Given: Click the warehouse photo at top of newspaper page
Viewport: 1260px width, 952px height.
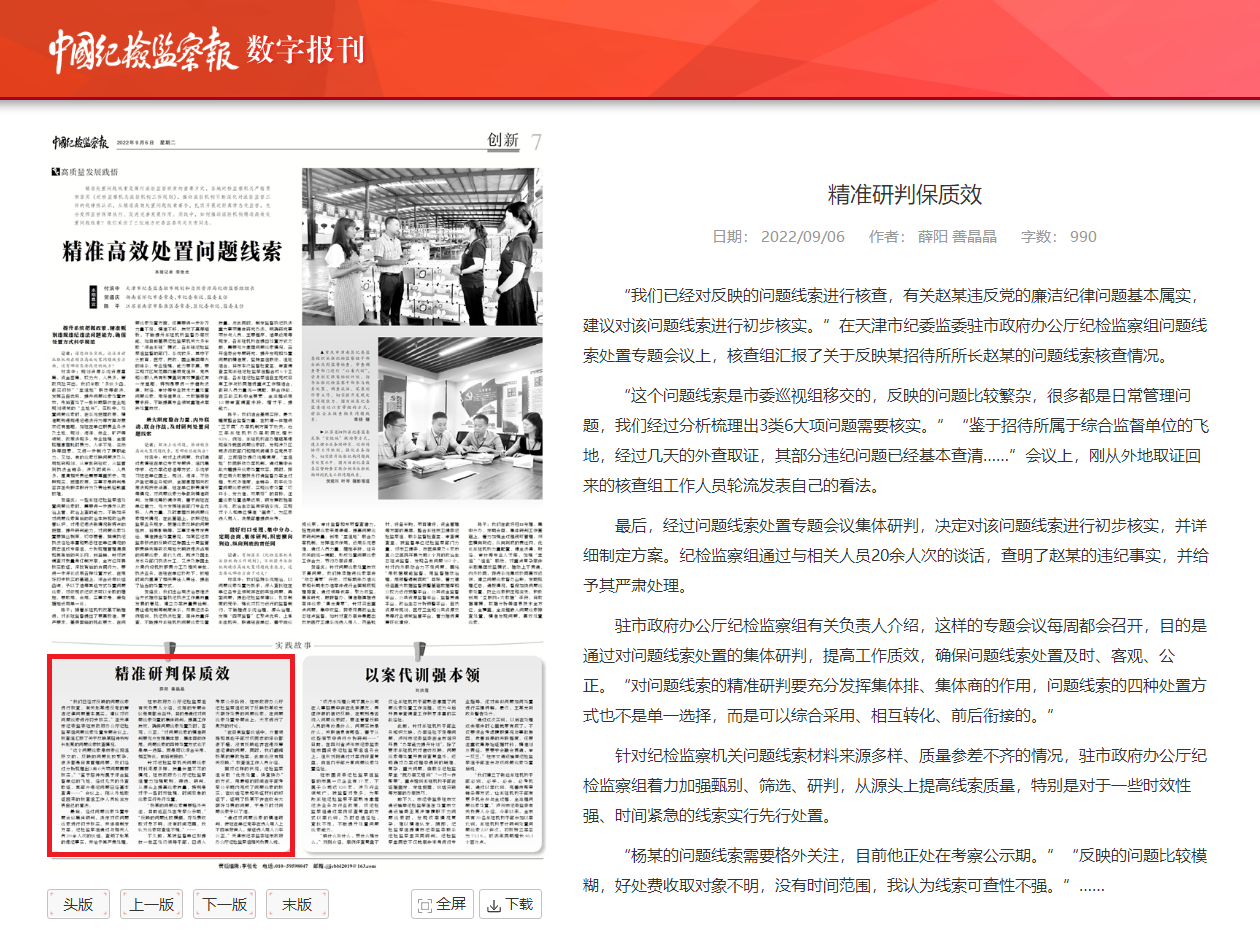Looking at the screenshot, I should [x=421, y=246].
